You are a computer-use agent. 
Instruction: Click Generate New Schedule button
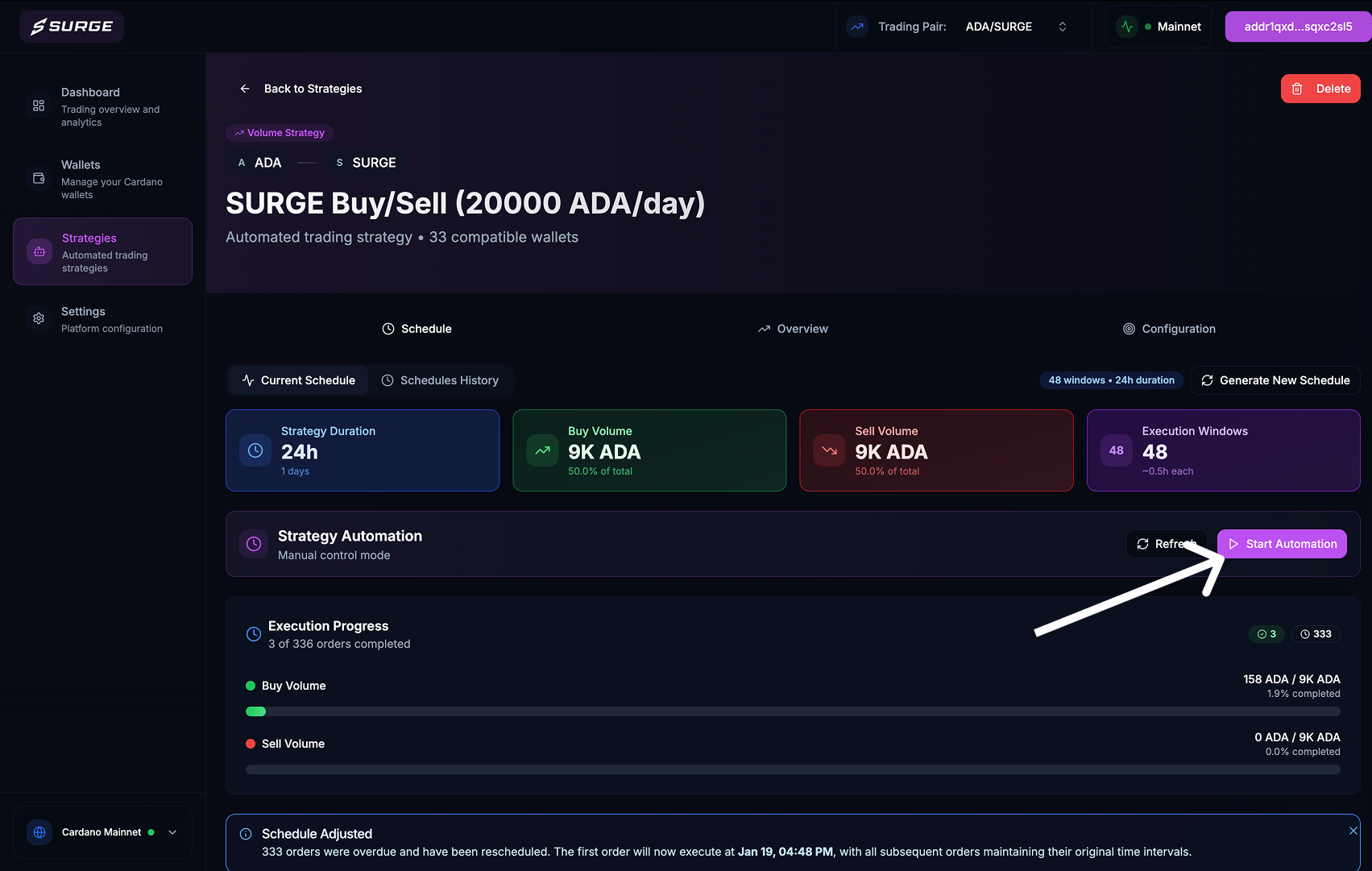coord(1275,380)
